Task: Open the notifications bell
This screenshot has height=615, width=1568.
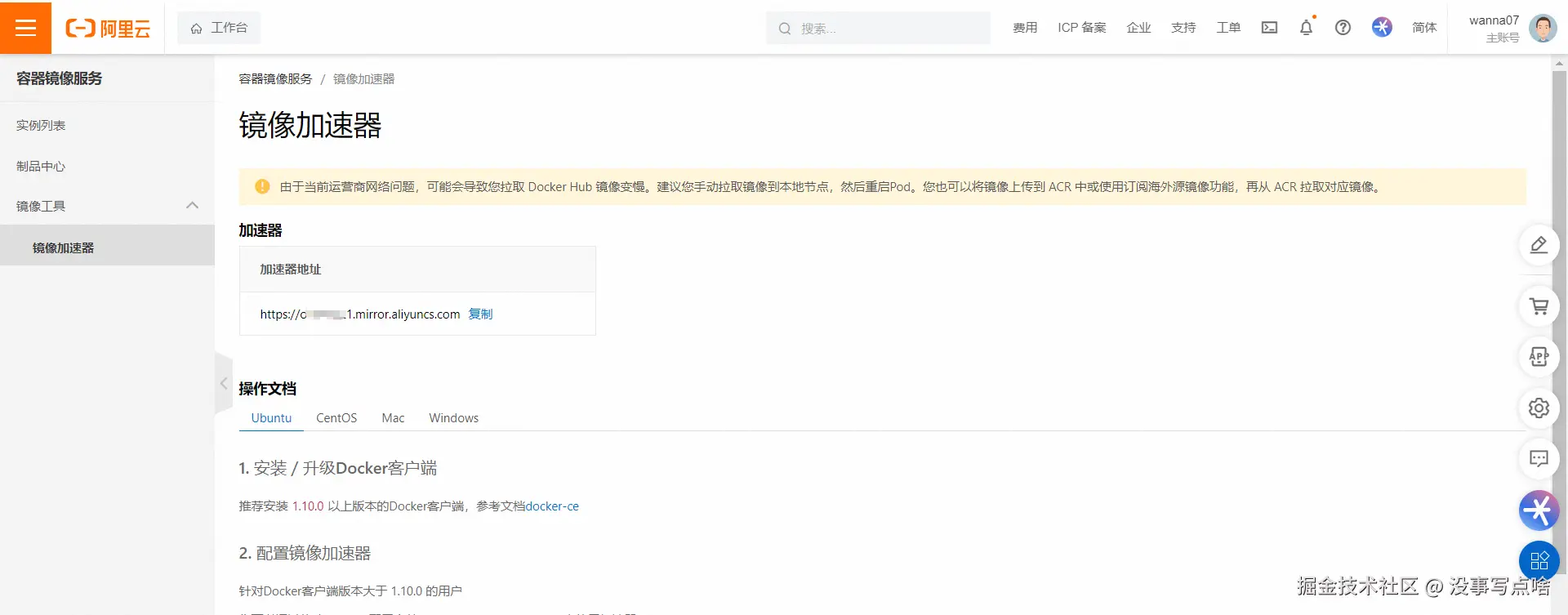Action: pos(1306,28)
